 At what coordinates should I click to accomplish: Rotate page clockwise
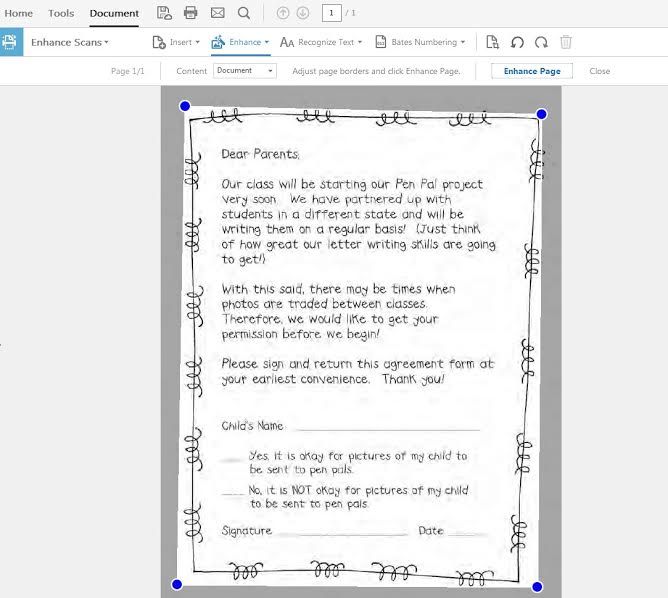point(541,42)
